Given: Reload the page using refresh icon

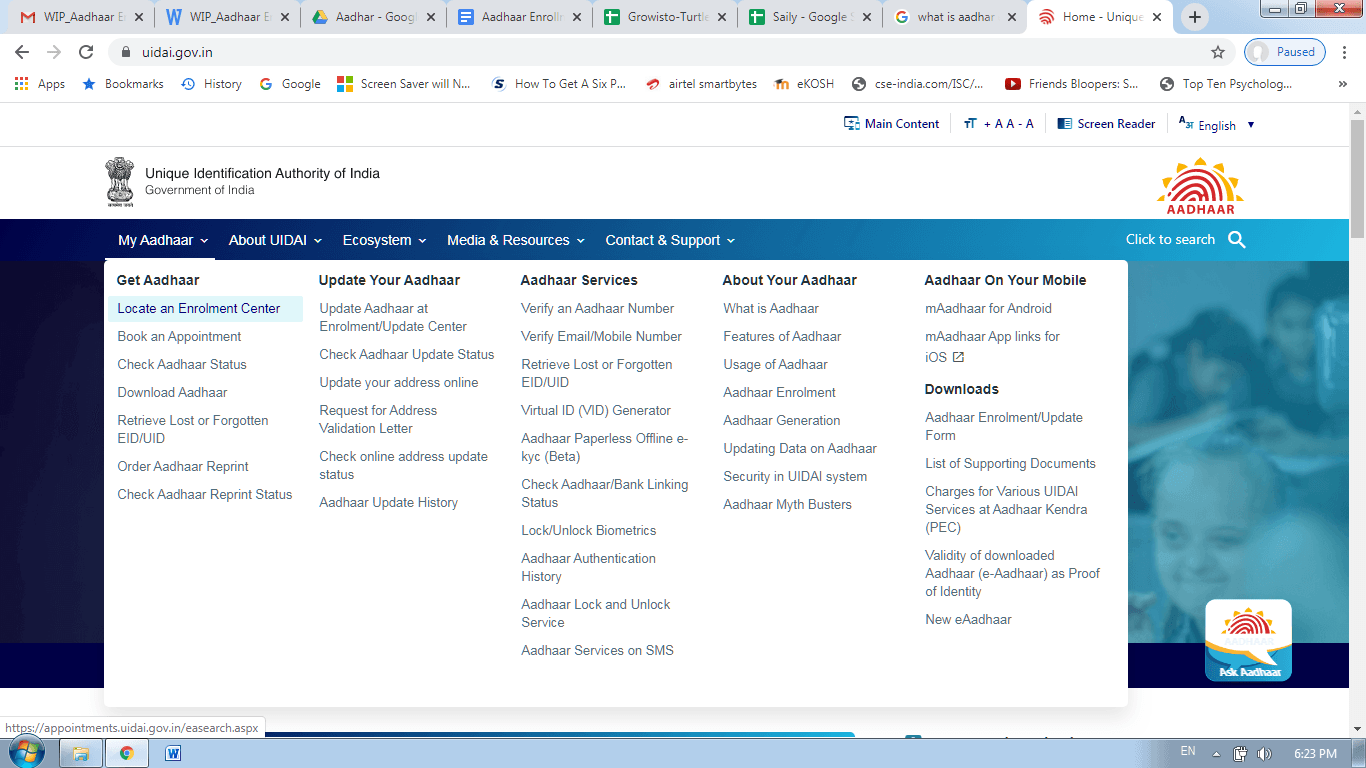Looking at the screenshot, I should [x=86, y=53].
